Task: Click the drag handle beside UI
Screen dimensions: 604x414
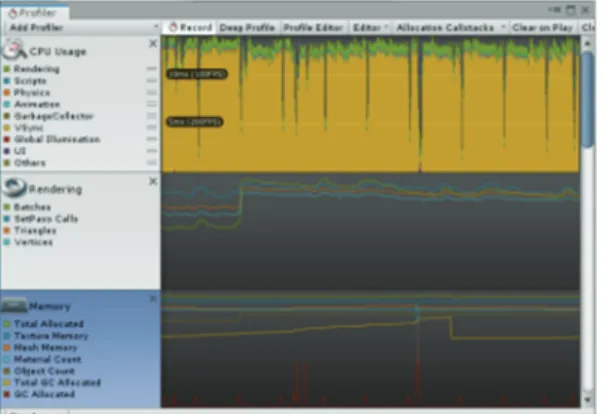Action: (x=152, y=151)
